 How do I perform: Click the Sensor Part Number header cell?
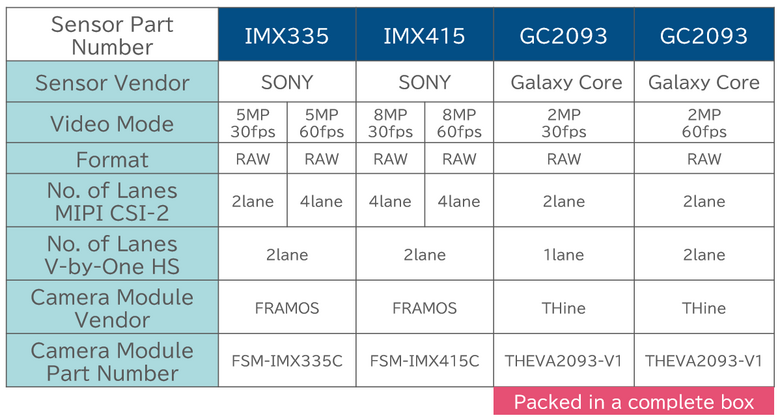(112, 36)
